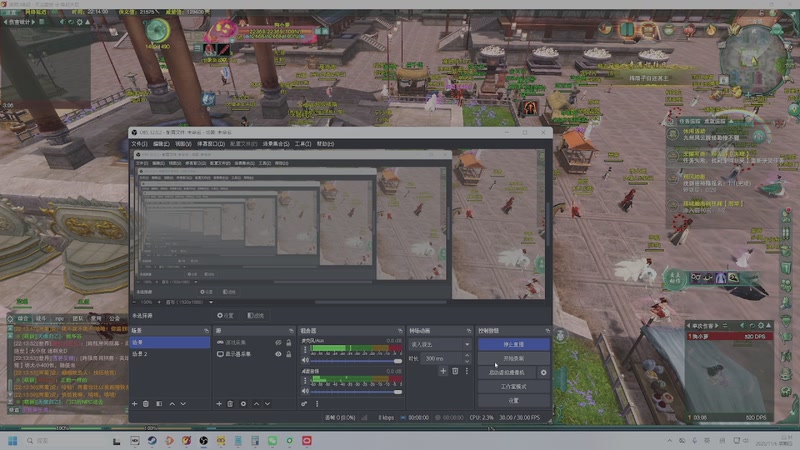Open transition properties three-dot menu

point(466,371)
